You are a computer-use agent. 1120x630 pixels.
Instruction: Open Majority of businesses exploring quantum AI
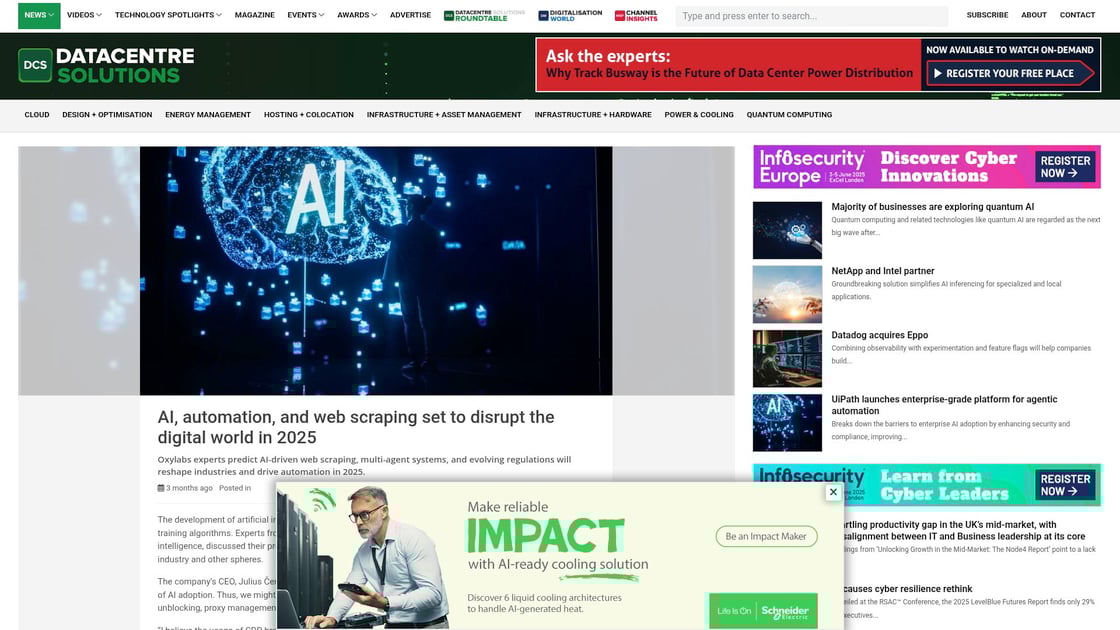pos(932,206)
